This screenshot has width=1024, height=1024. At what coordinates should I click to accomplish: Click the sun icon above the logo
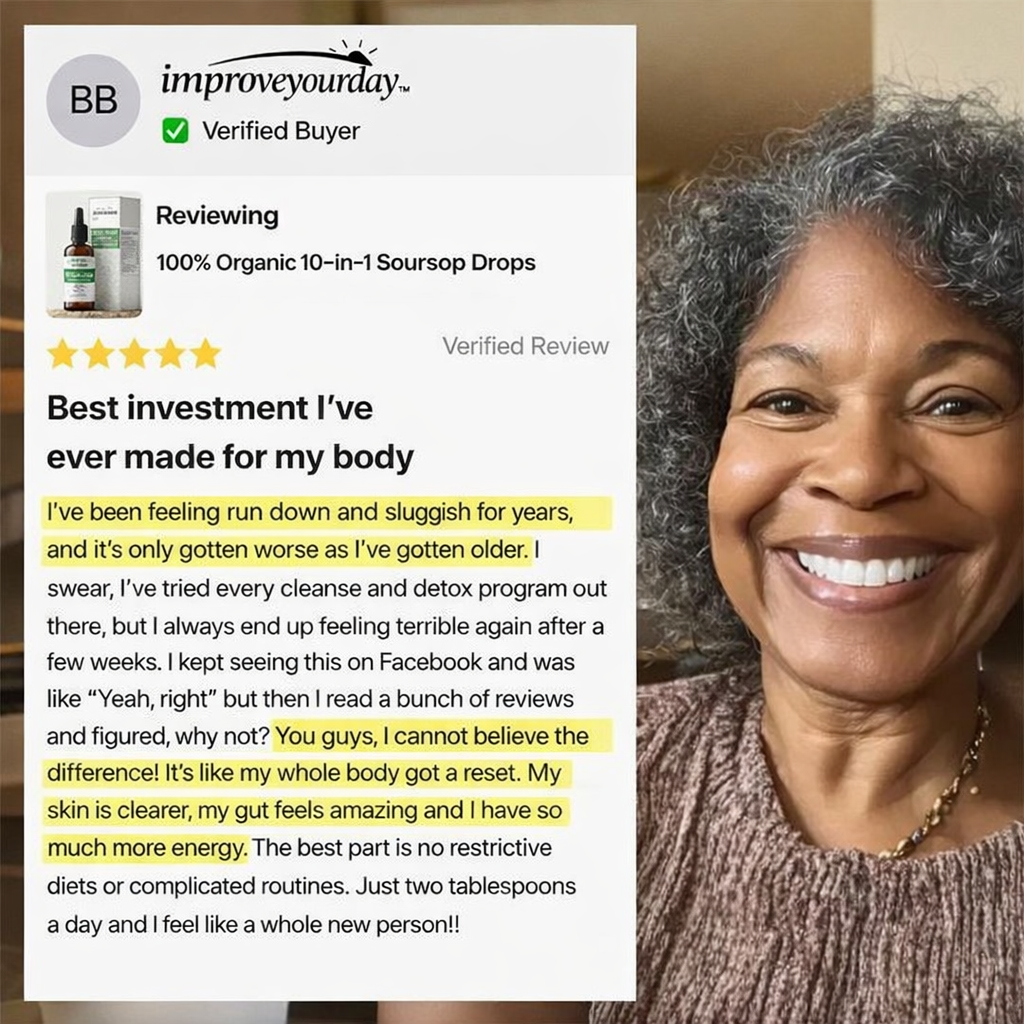[x=353, y=54]
